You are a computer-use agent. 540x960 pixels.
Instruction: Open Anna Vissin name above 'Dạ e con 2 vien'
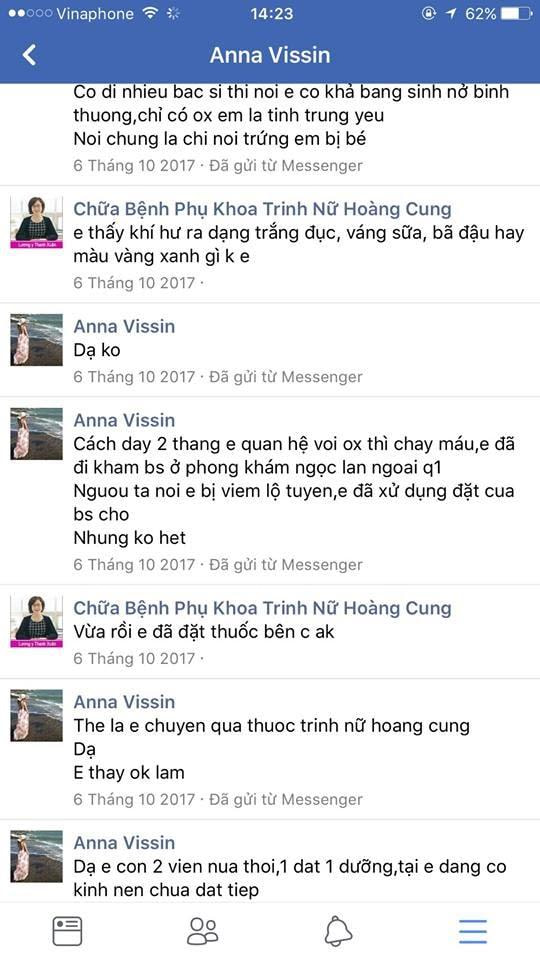[124, 842]
